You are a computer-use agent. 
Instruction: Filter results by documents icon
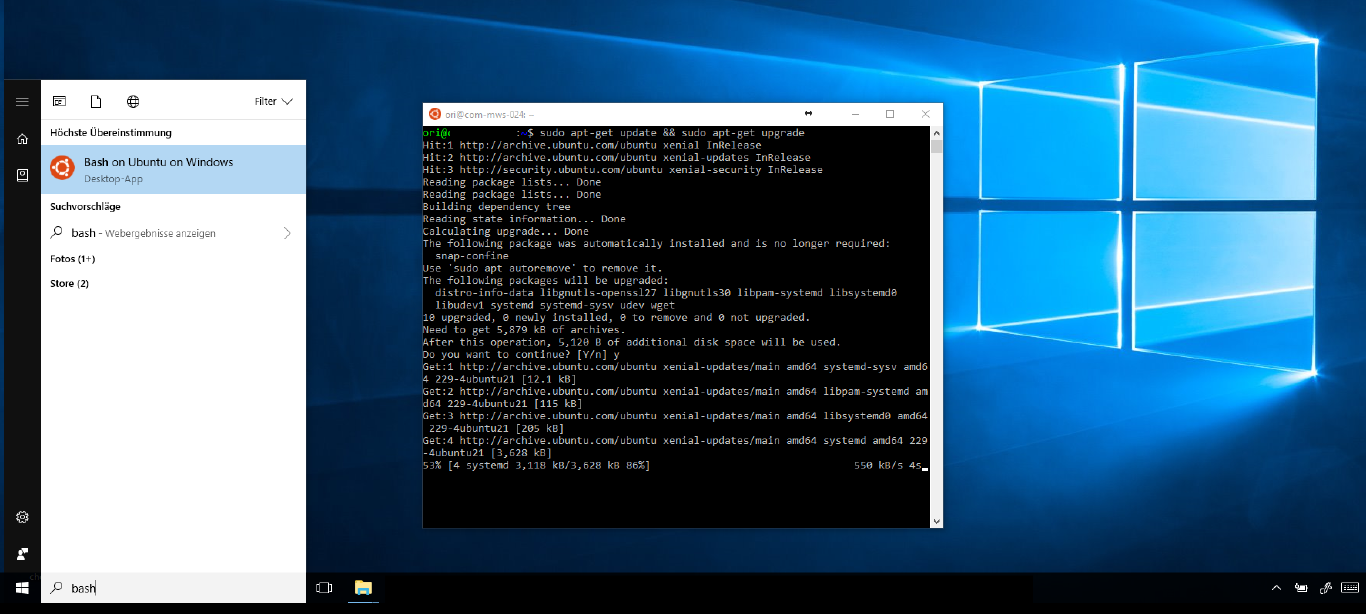coord(96,102)
